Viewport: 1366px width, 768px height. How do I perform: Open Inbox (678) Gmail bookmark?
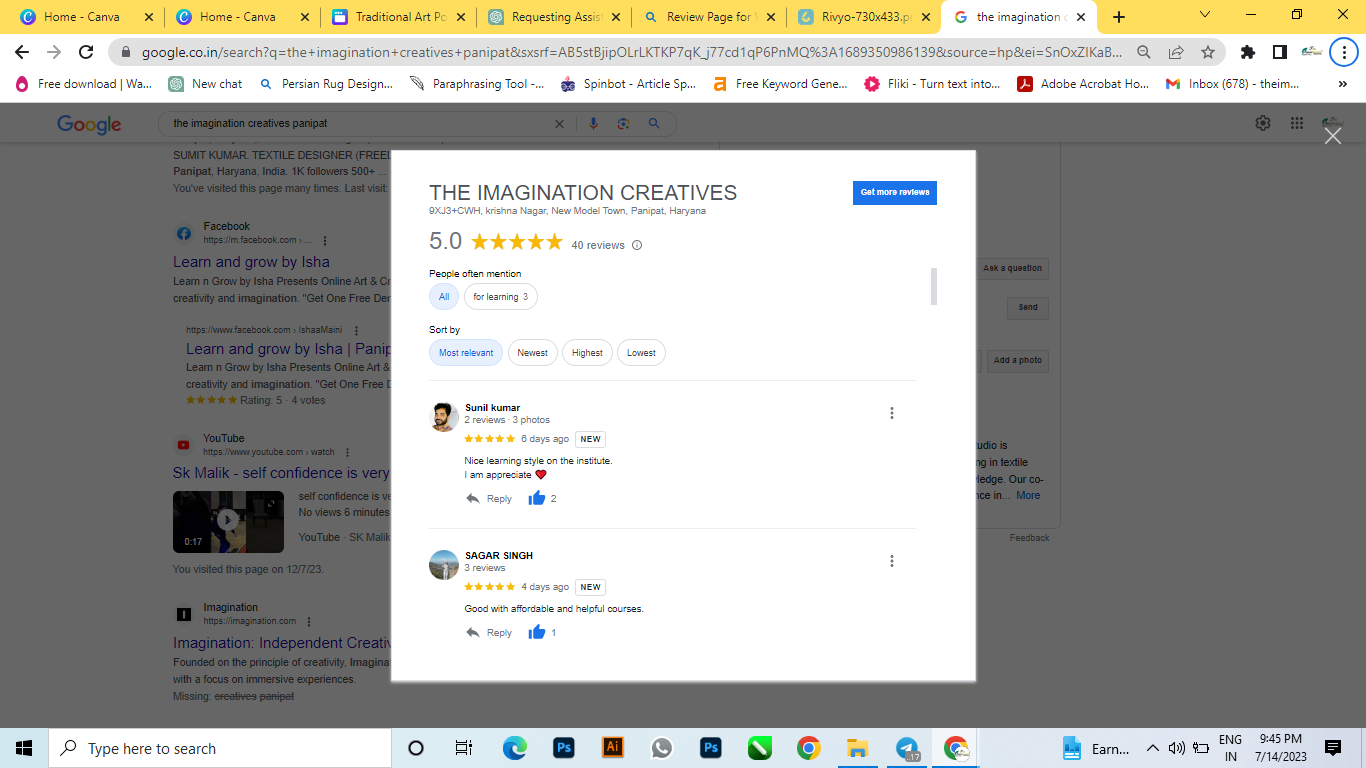1232,84
